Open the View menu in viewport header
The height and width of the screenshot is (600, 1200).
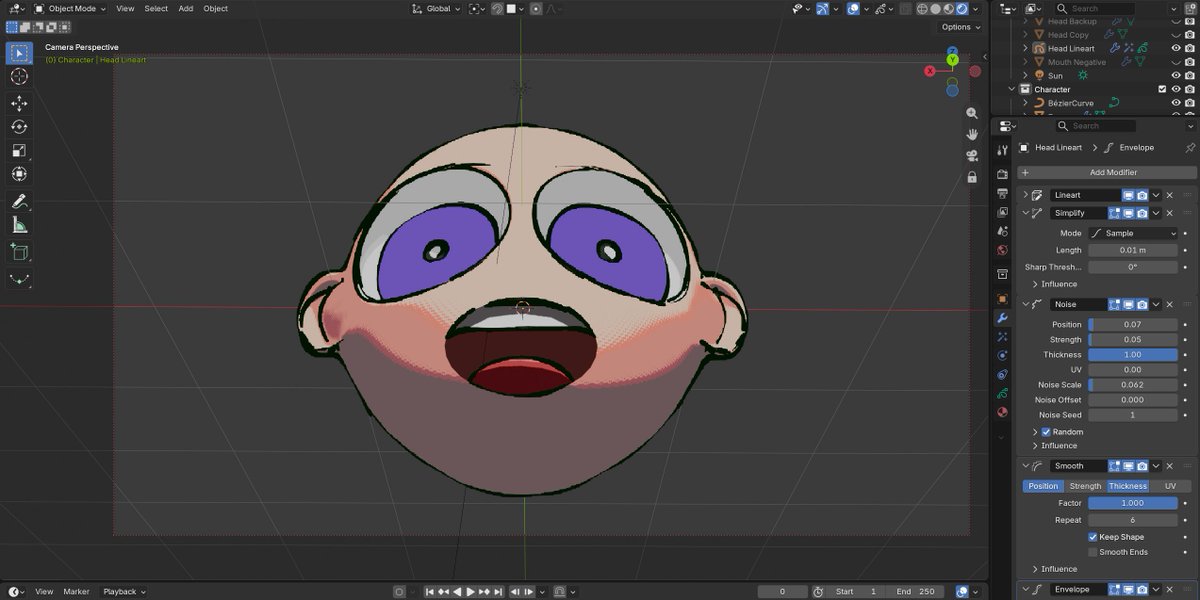(125, 9)
